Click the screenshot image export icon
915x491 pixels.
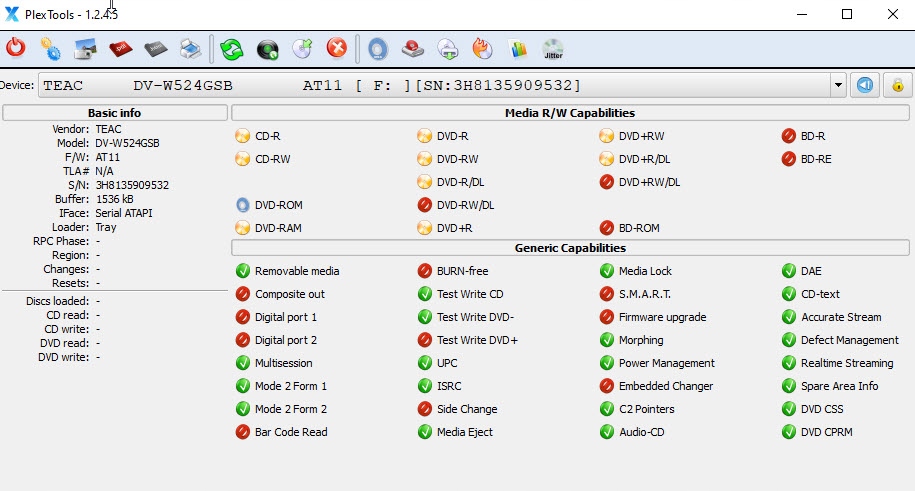click(x=85, y=49)
